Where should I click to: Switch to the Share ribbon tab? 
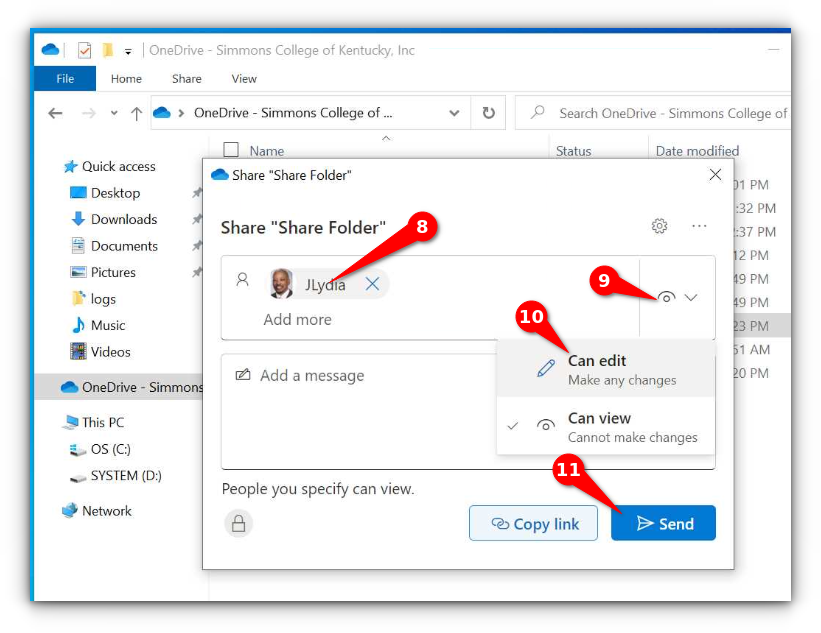pyautogui.click(x=186, y=79)
